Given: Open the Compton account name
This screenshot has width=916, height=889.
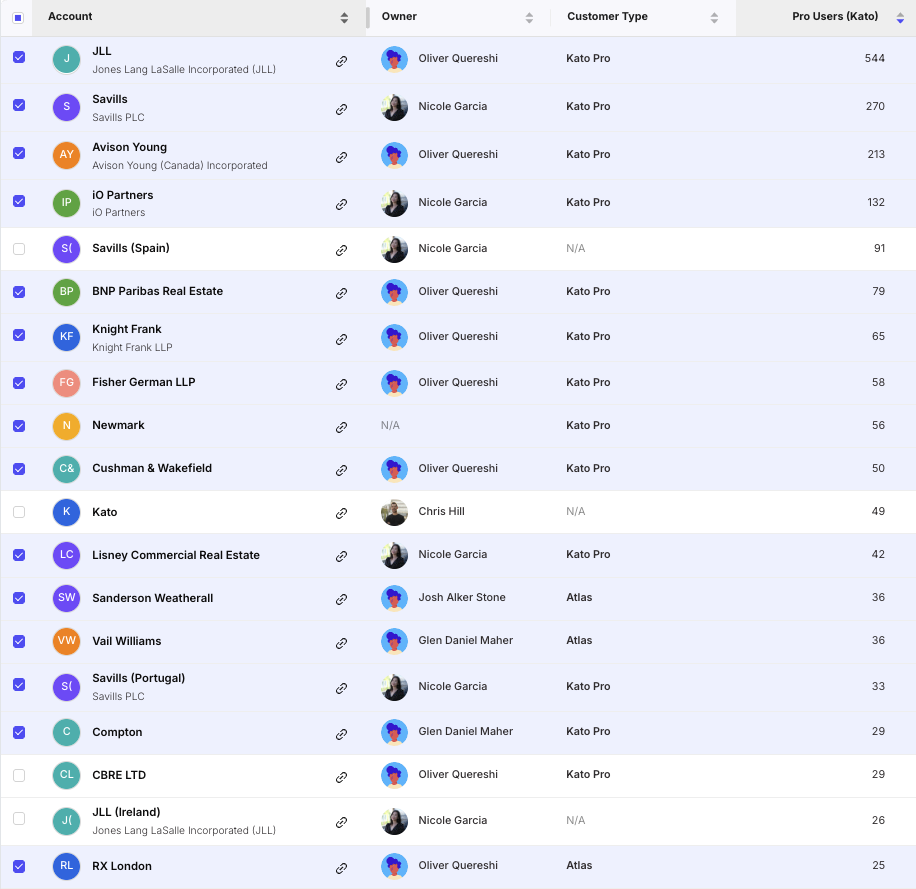Looking at the screenshot, I should pos(117,732).
